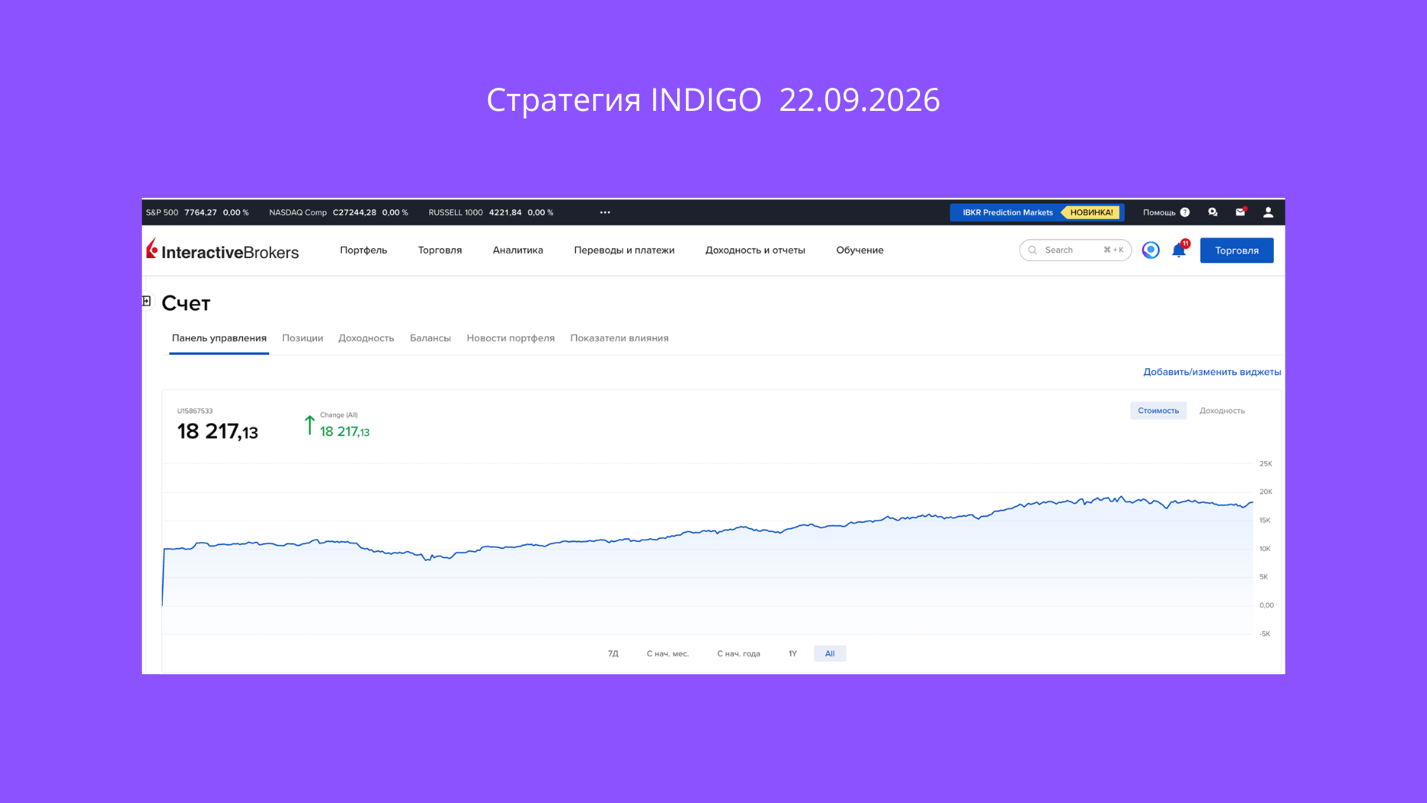This screenshot has width=1427, height=803.
Task: Select the Стоимость chart toggle
Action: coord(1158,411)
